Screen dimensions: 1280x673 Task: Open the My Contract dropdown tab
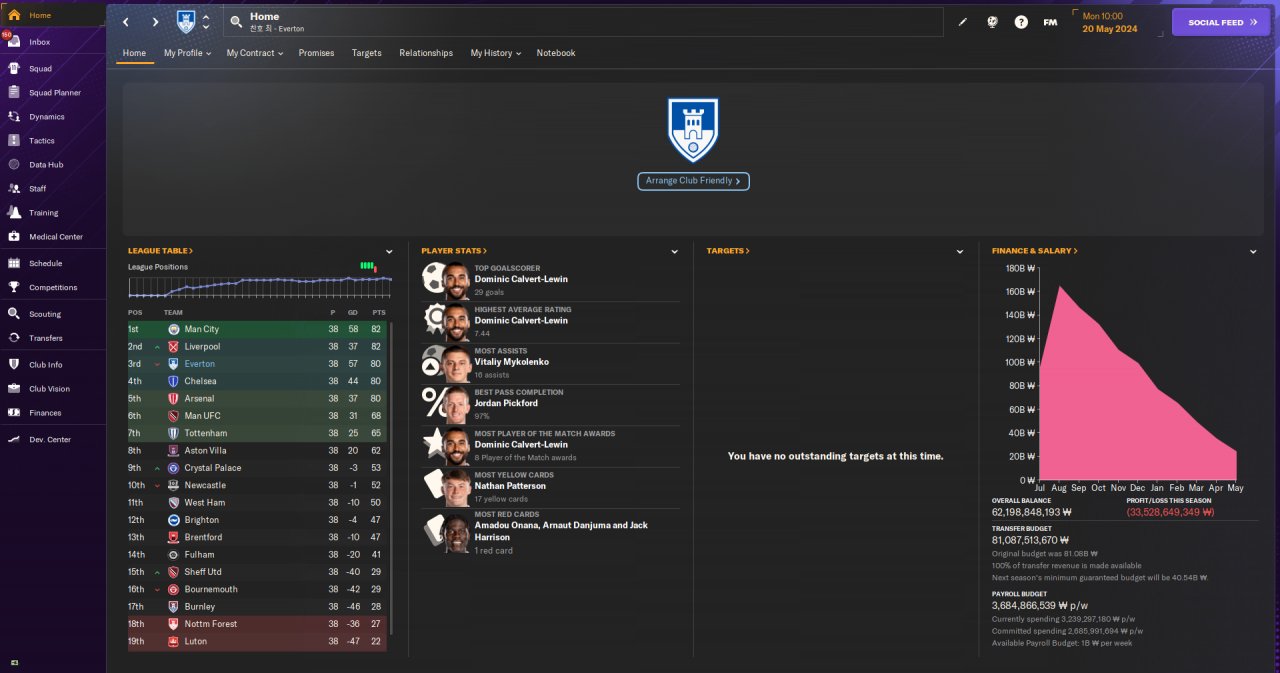[x=253, y=53]
